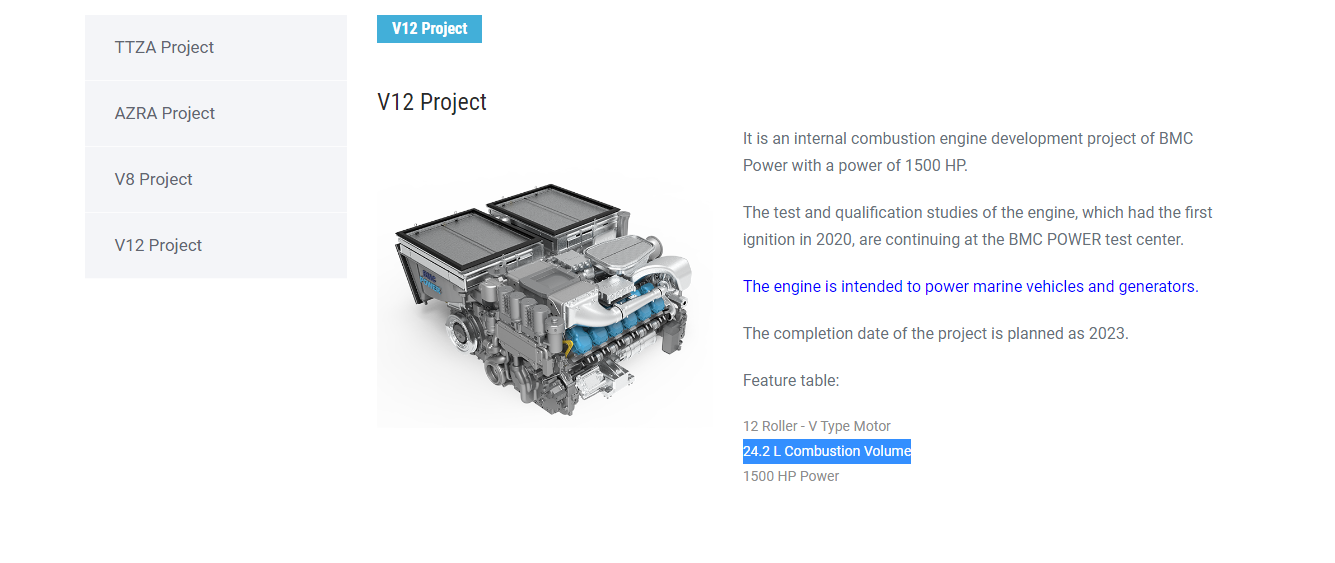Viewport: 1335px width, 563px height.
Task: Click the highlighted 24.2 L Combustion Volume text
Action: click(x=826, y=451)
